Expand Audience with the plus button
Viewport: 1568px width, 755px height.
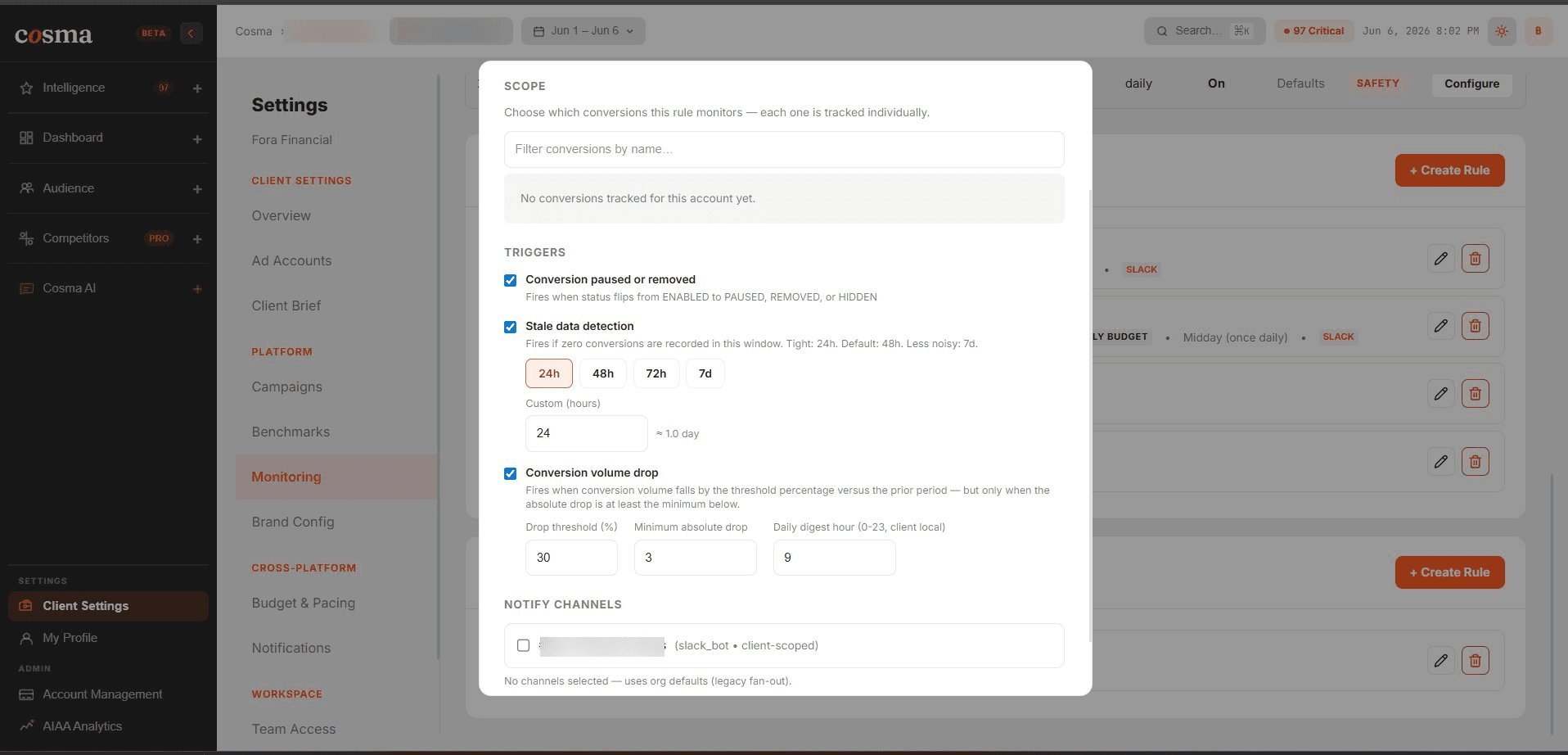pos(197,189)
